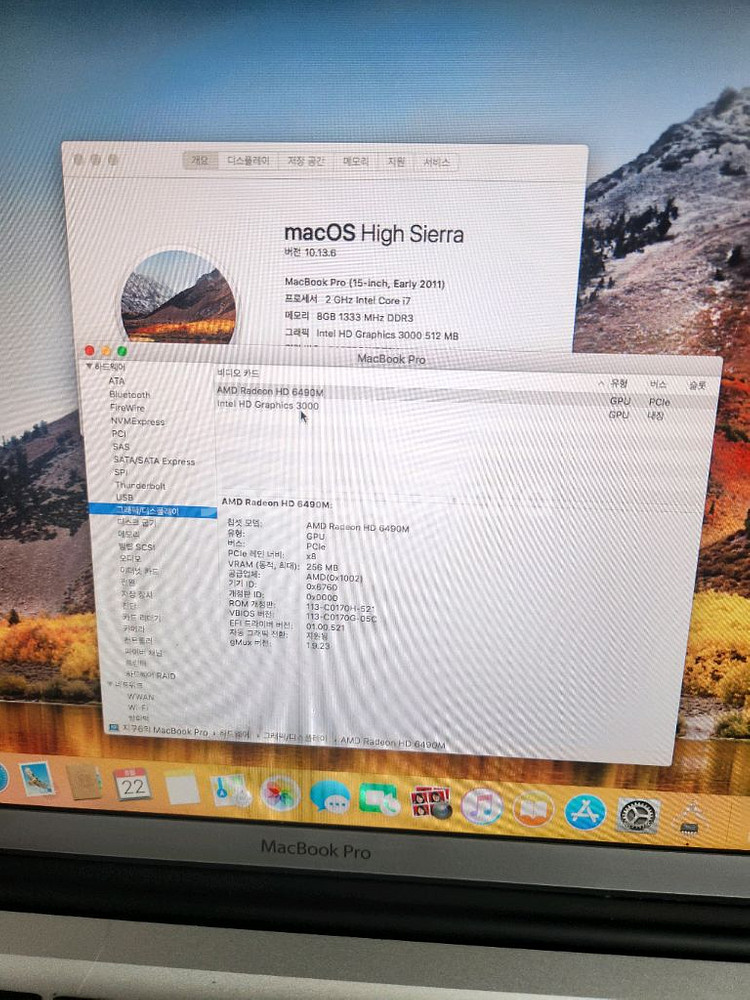
Task: Switch to the 지원 tab
Action: coord(396,162)
